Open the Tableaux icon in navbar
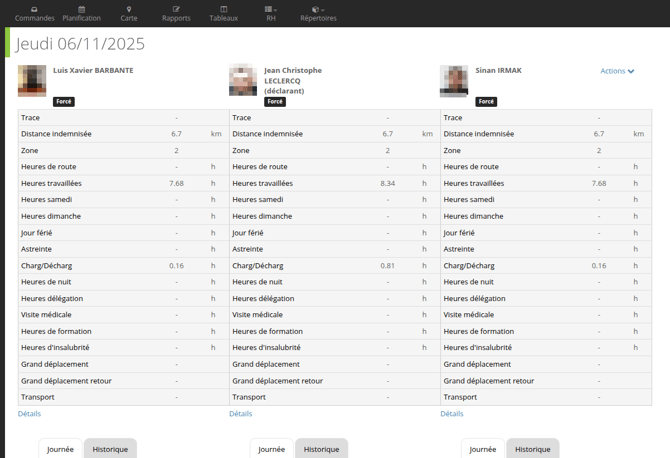 [x=224, y=10]
